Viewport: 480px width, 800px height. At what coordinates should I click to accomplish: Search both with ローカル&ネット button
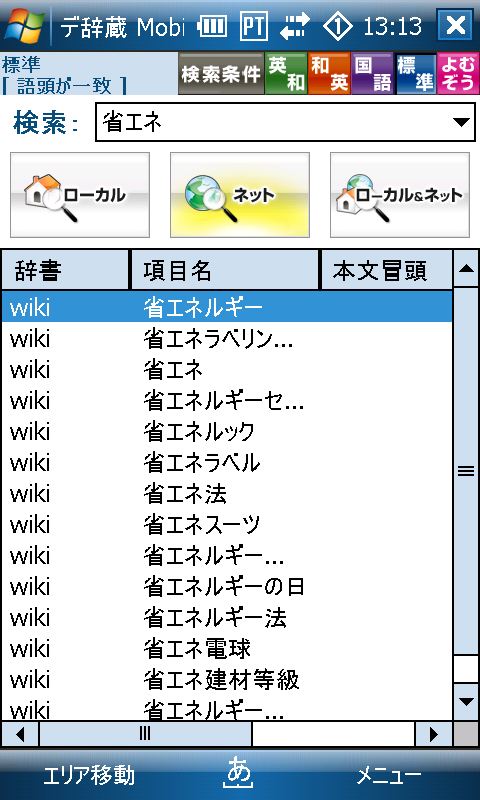click(x=400, y=195)
